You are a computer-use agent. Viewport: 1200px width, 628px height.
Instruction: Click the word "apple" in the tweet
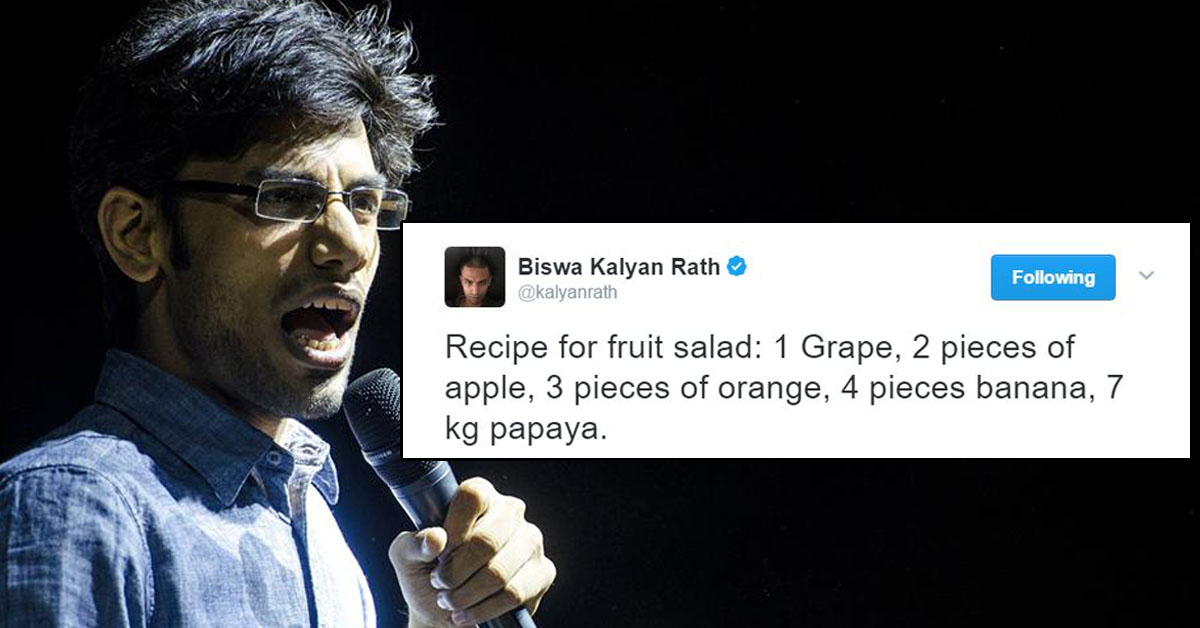coord(486,391)
